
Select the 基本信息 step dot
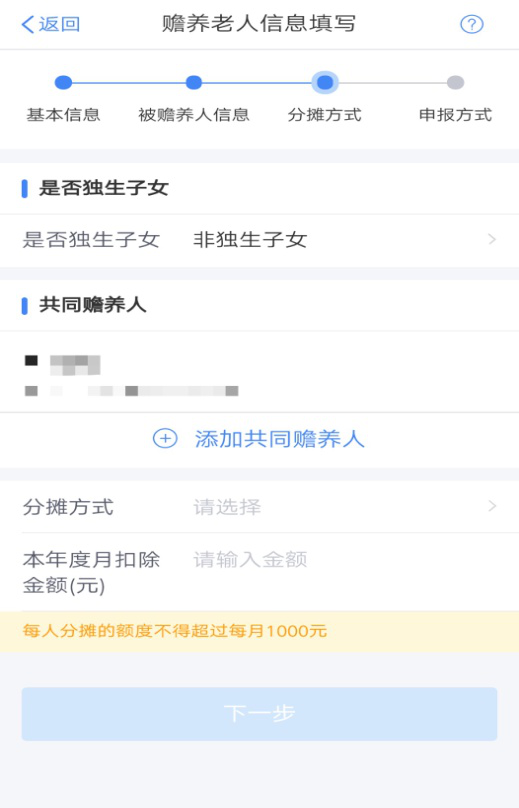coord(63,82)
